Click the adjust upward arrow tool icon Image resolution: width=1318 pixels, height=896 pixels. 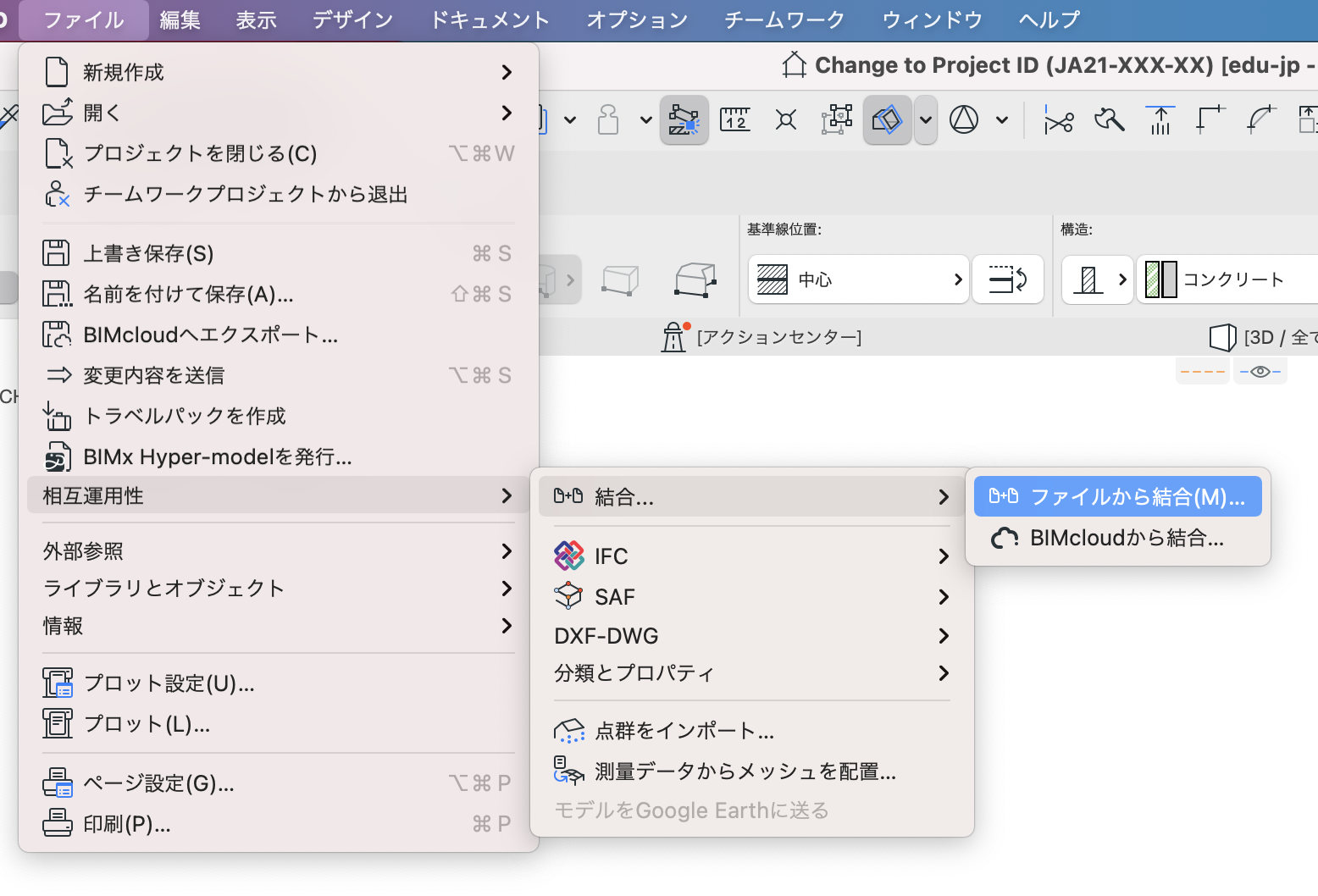(1160, 119)
